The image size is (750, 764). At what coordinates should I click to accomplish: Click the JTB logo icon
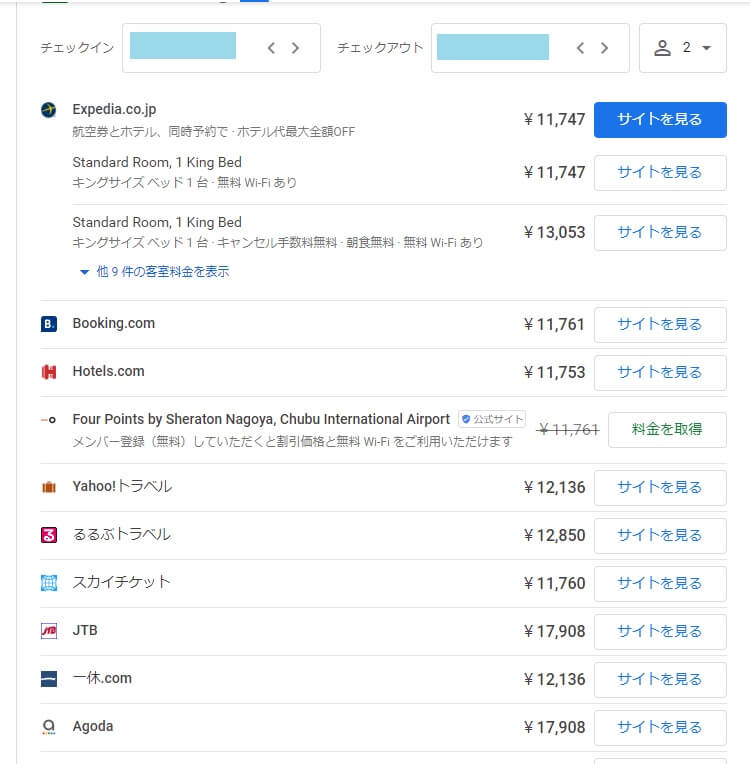(x=49, y=631)
